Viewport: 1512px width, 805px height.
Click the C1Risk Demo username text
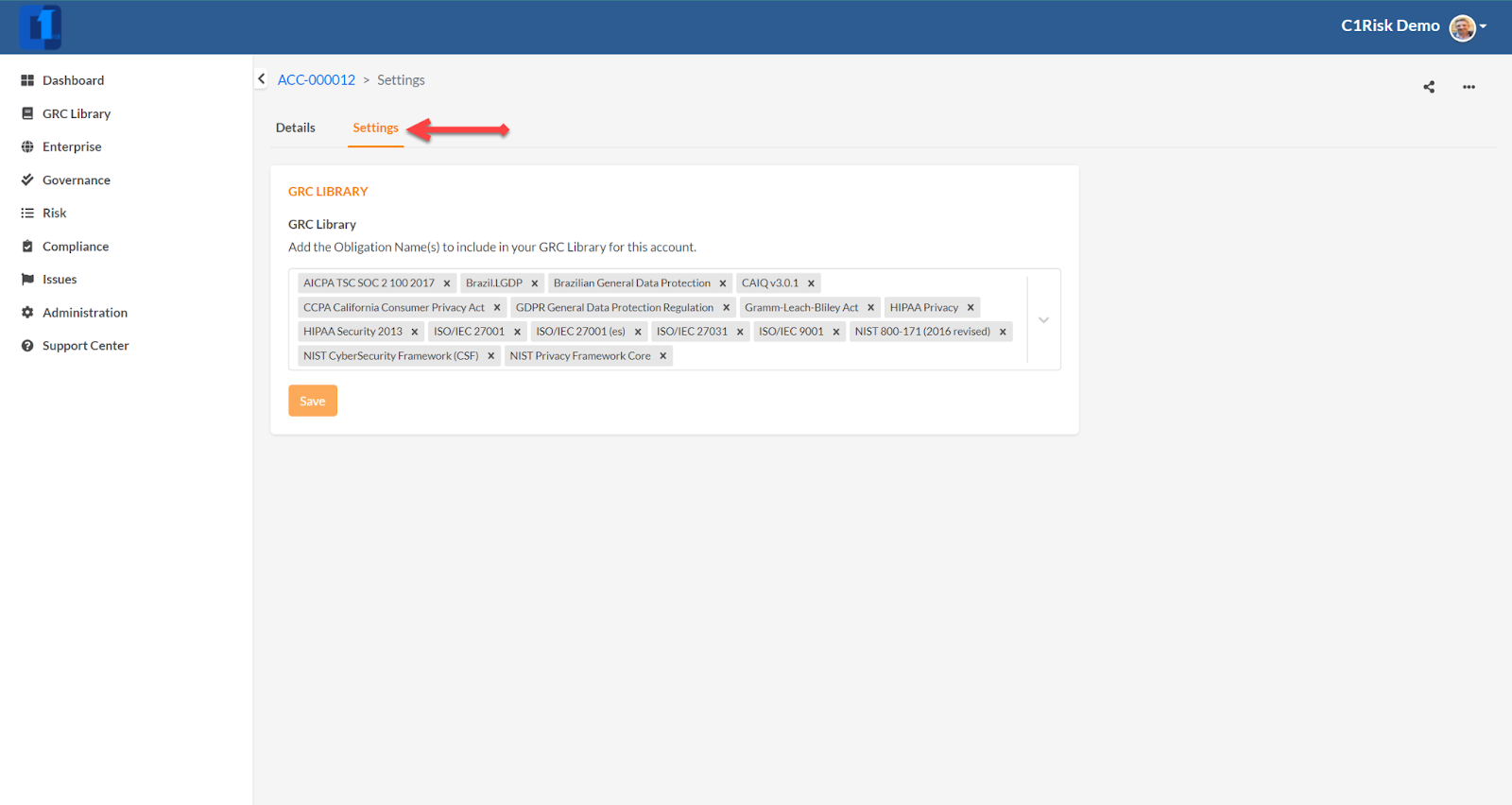point(1390,26)
